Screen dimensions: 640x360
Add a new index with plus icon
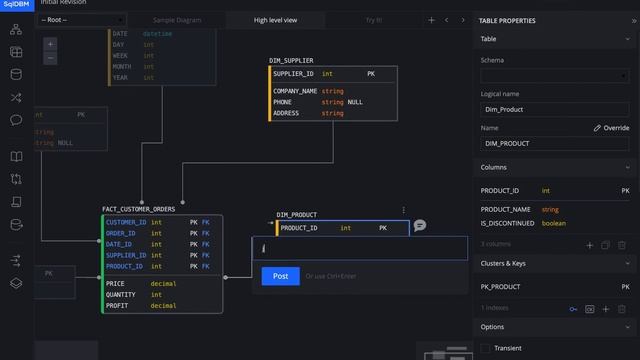(x=606, y=309)
